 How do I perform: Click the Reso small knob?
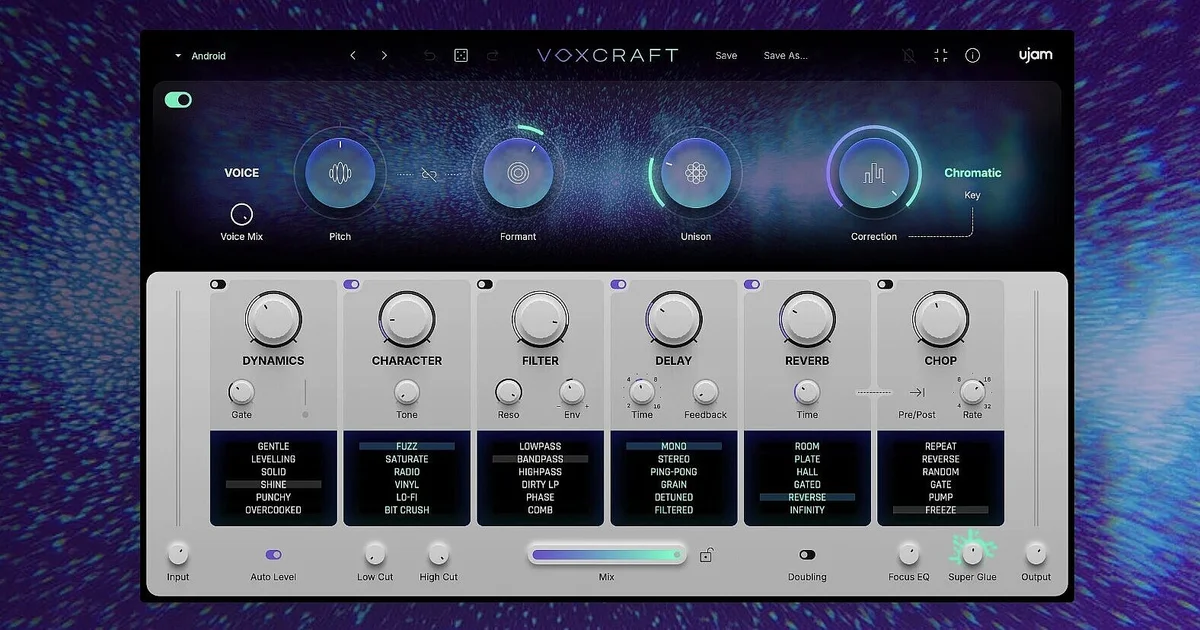pos(508,392)
